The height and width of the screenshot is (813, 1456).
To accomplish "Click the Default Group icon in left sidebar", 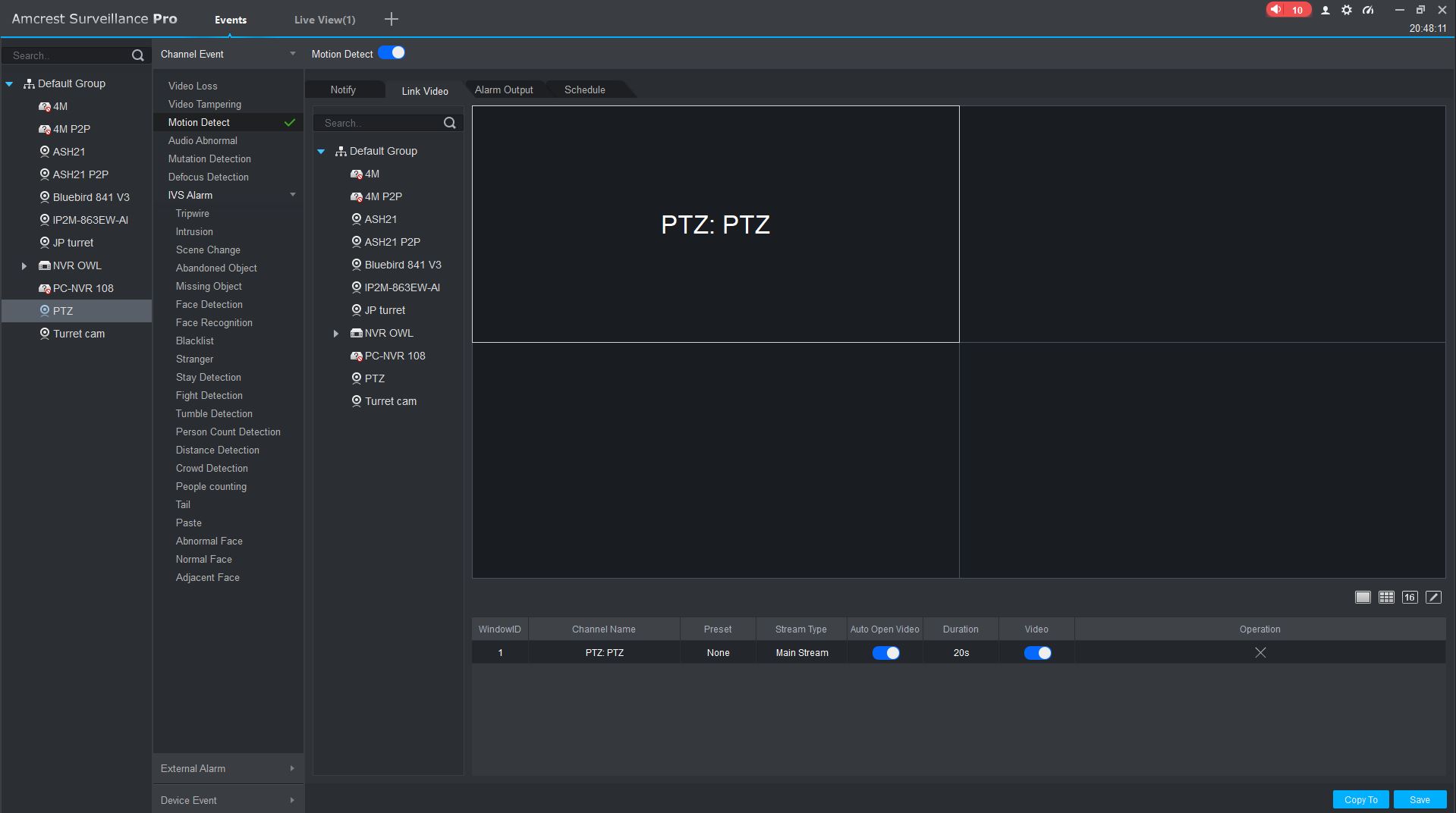I will click(x=30, y=83).
